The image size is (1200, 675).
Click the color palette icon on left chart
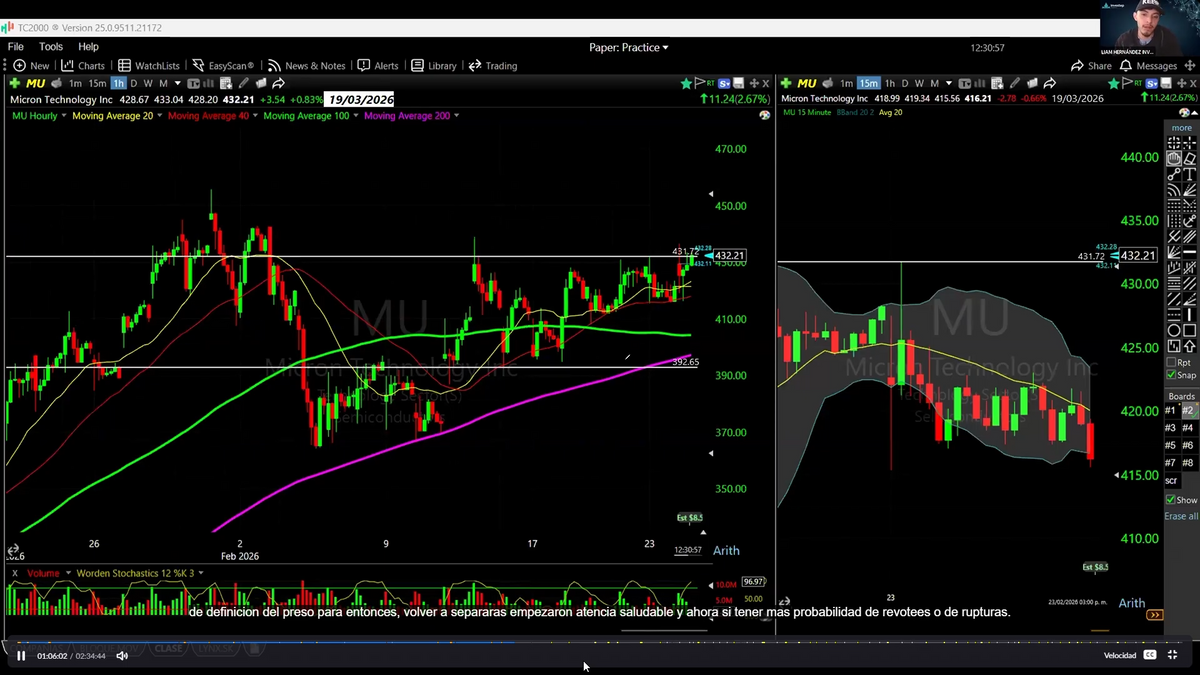pos(765,116)
